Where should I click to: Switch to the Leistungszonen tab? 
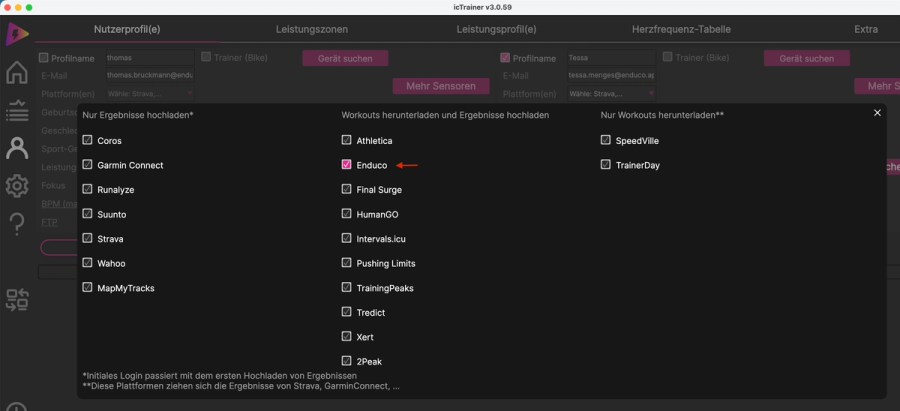pyautogui.click(x=312, y=29)
